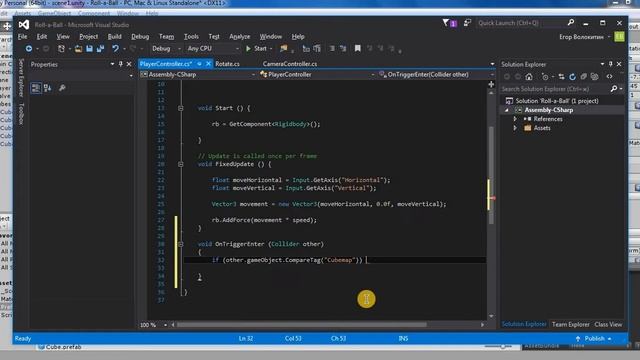The width and height of the screenshot is (640, 360).
Task: Toggle a bookmark with the bookmark icon
Action: pos(358,49)
